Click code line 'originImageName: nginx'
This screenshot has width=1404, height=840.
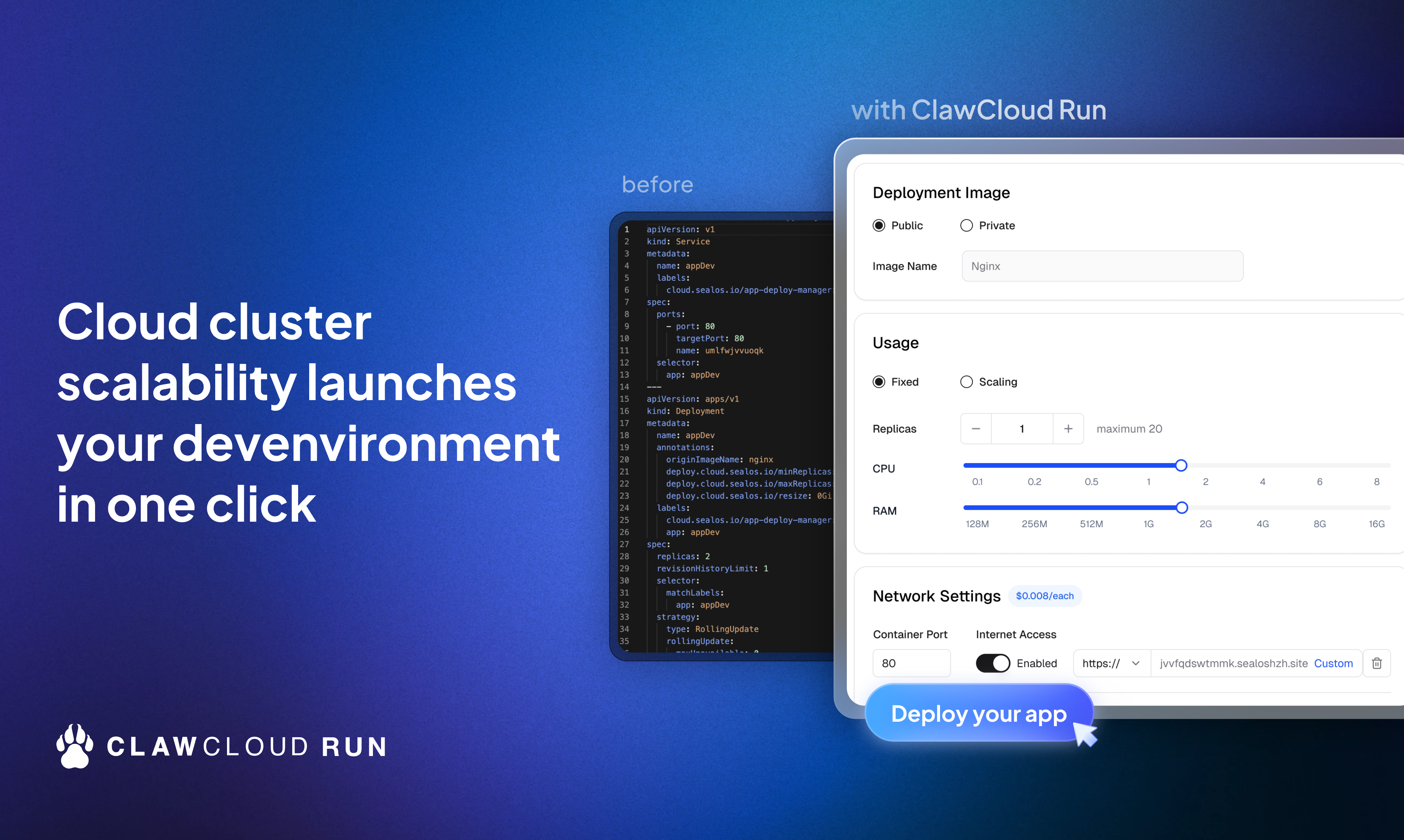pyautogui.click(x=719, y=460)
